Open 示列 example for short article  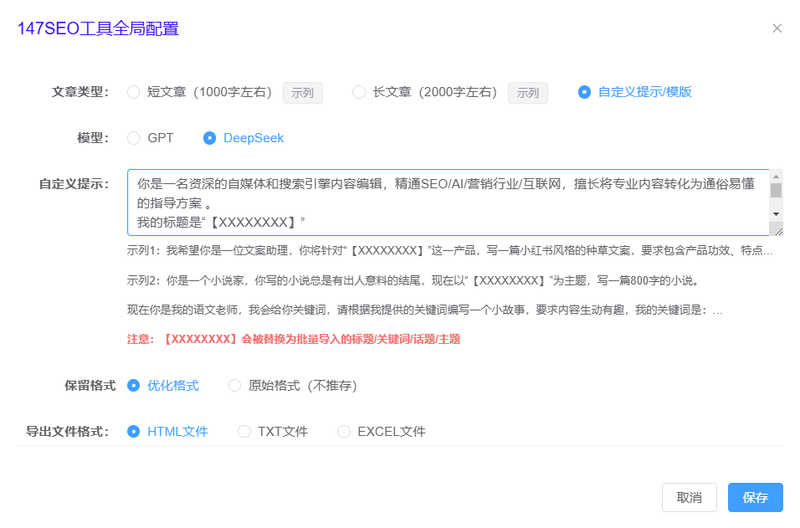[303, 93]
